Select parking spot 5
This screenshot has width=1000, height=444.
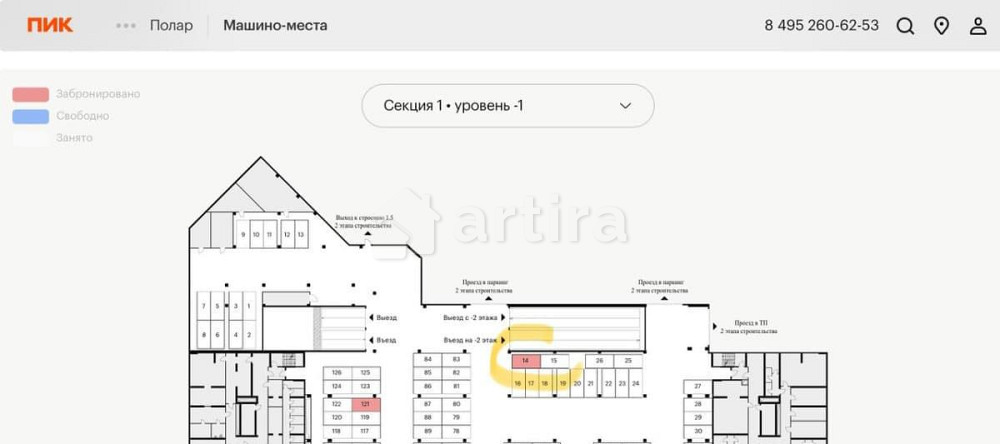click(217, 307)
